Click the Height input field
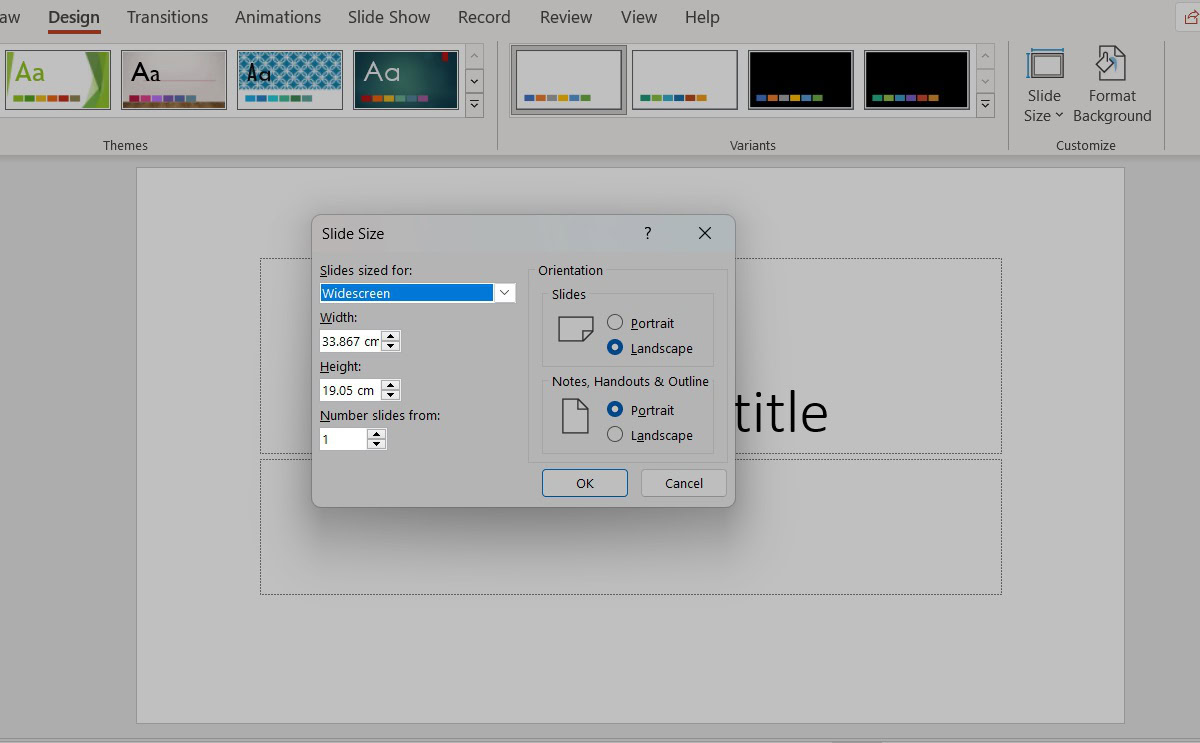 [x=349, y=390]
